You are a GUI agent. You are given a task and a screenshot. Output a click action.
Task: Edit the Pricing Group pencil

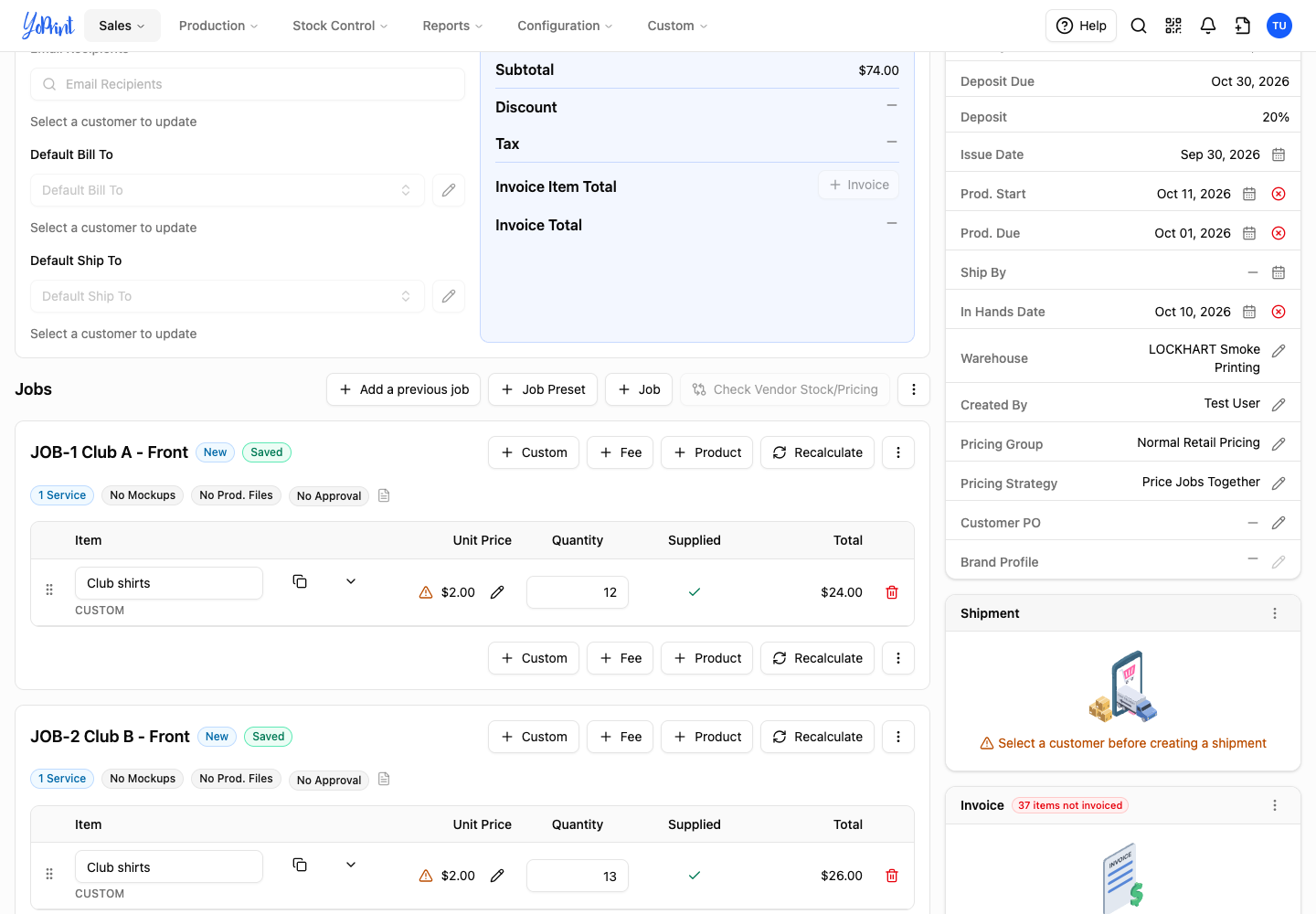1279,444
